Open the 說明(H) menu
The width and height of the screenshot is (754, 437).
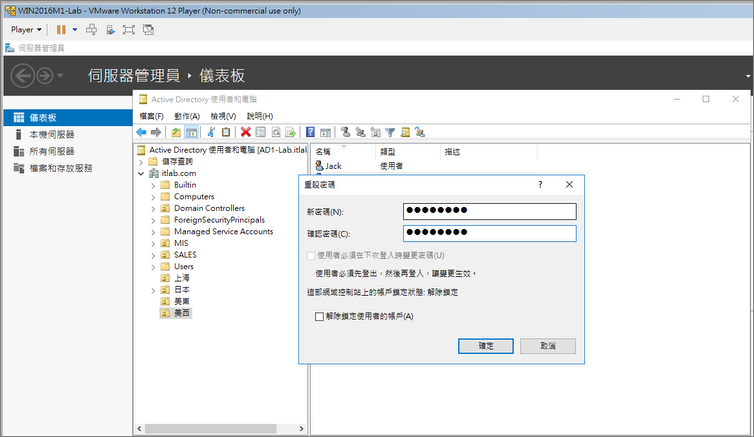coord(260,116)
